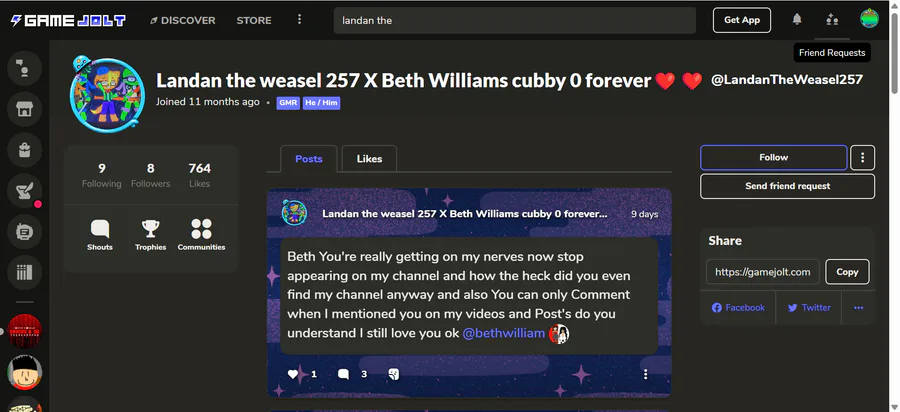Like the post with heart icon
The image size is (900, 412).
(x=293, y=374)
